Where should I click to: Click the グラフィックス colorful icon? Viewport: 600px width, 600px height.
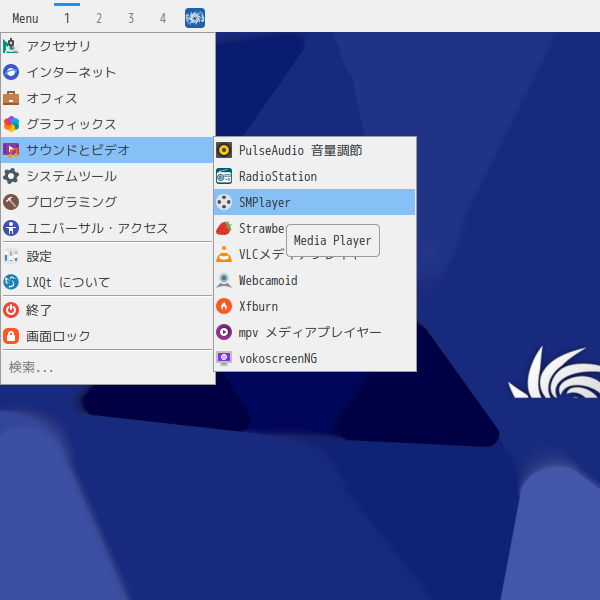[11, 124]
